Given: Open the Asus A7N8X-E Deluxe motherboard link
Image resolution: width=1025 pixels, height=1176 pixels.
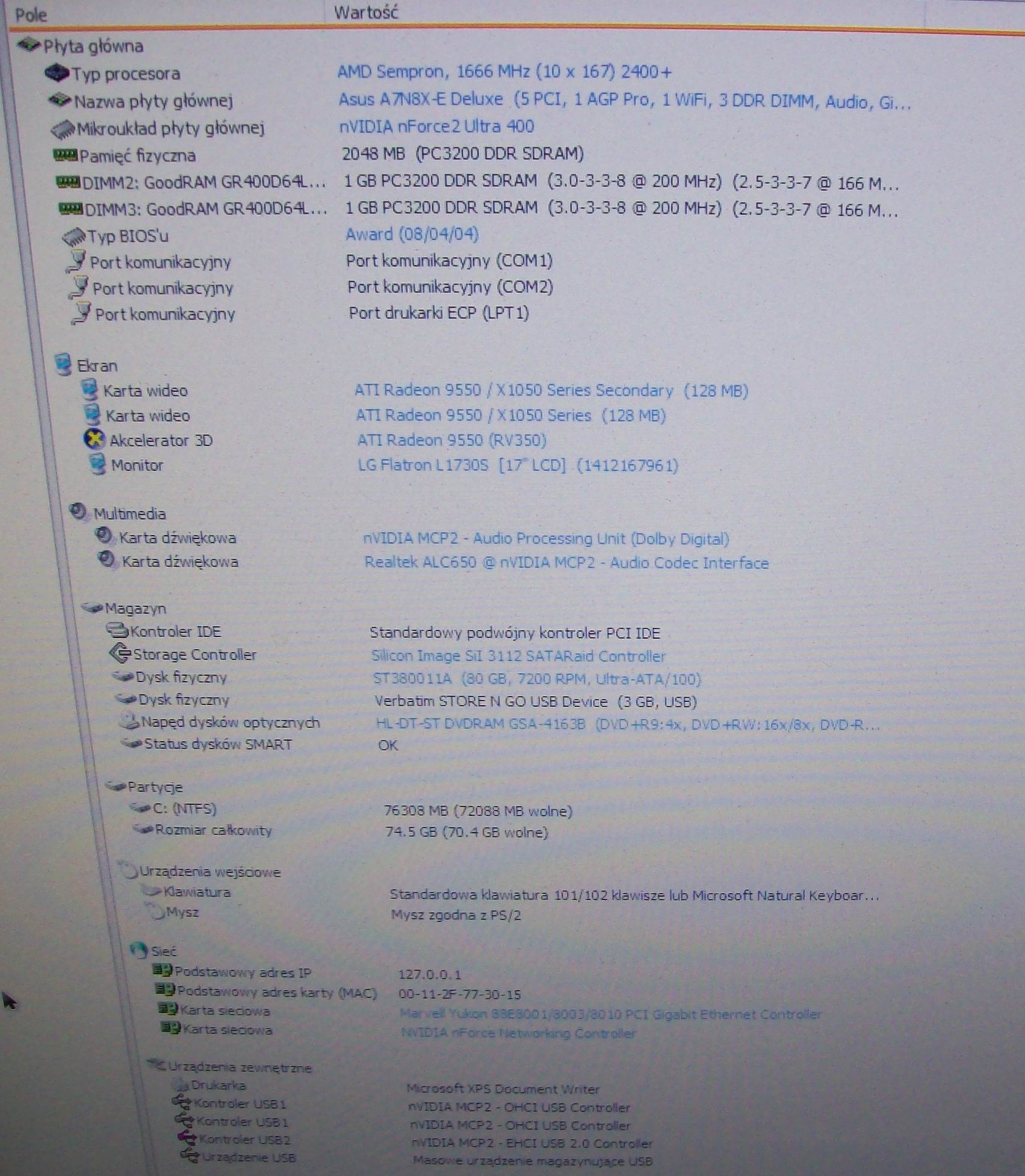Looking at the screenshot, I should coord(625,100).
